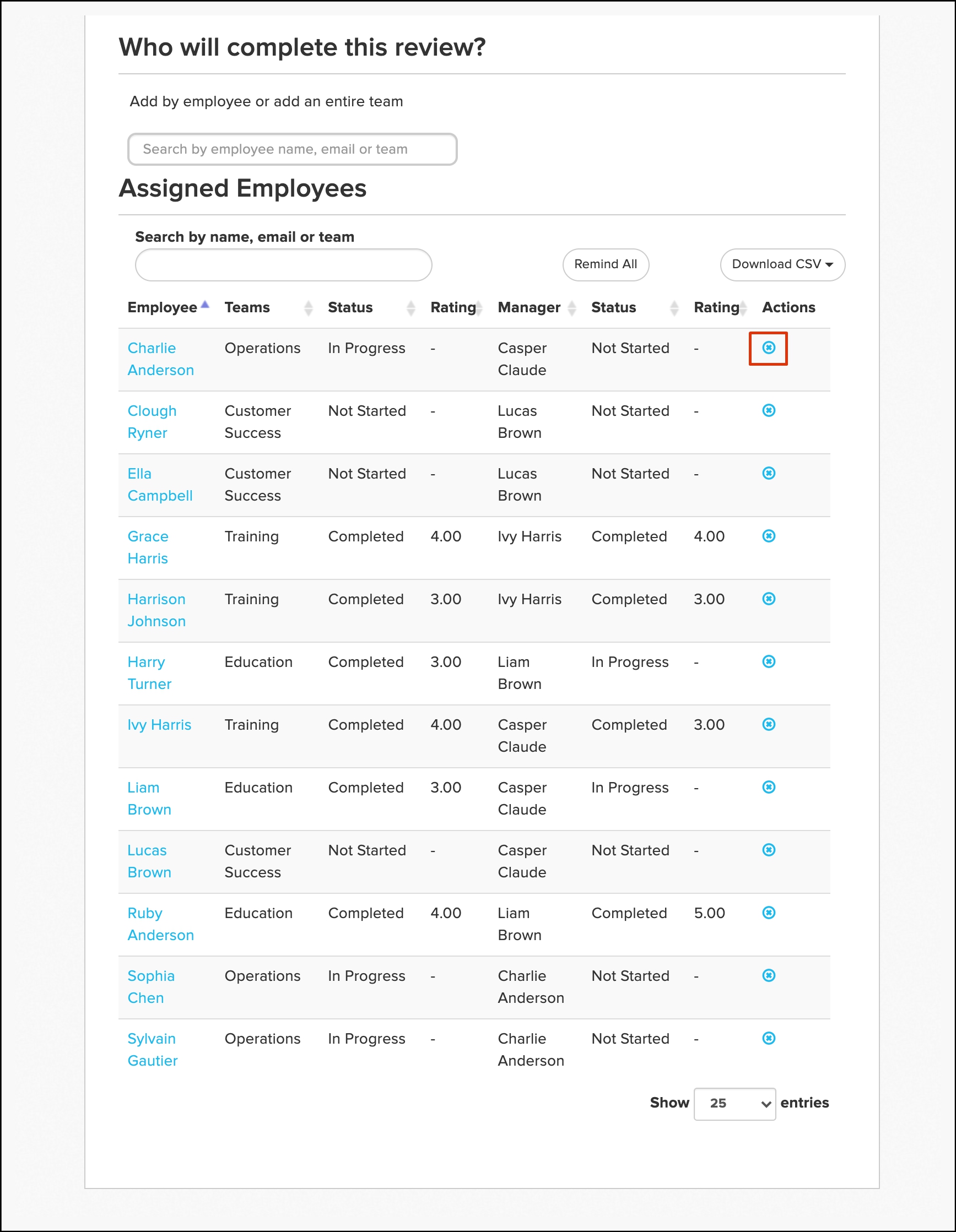This screenshot has height=1232, width=956.
Task: Sort by employee Rating column
Action: tap(456, 307)
